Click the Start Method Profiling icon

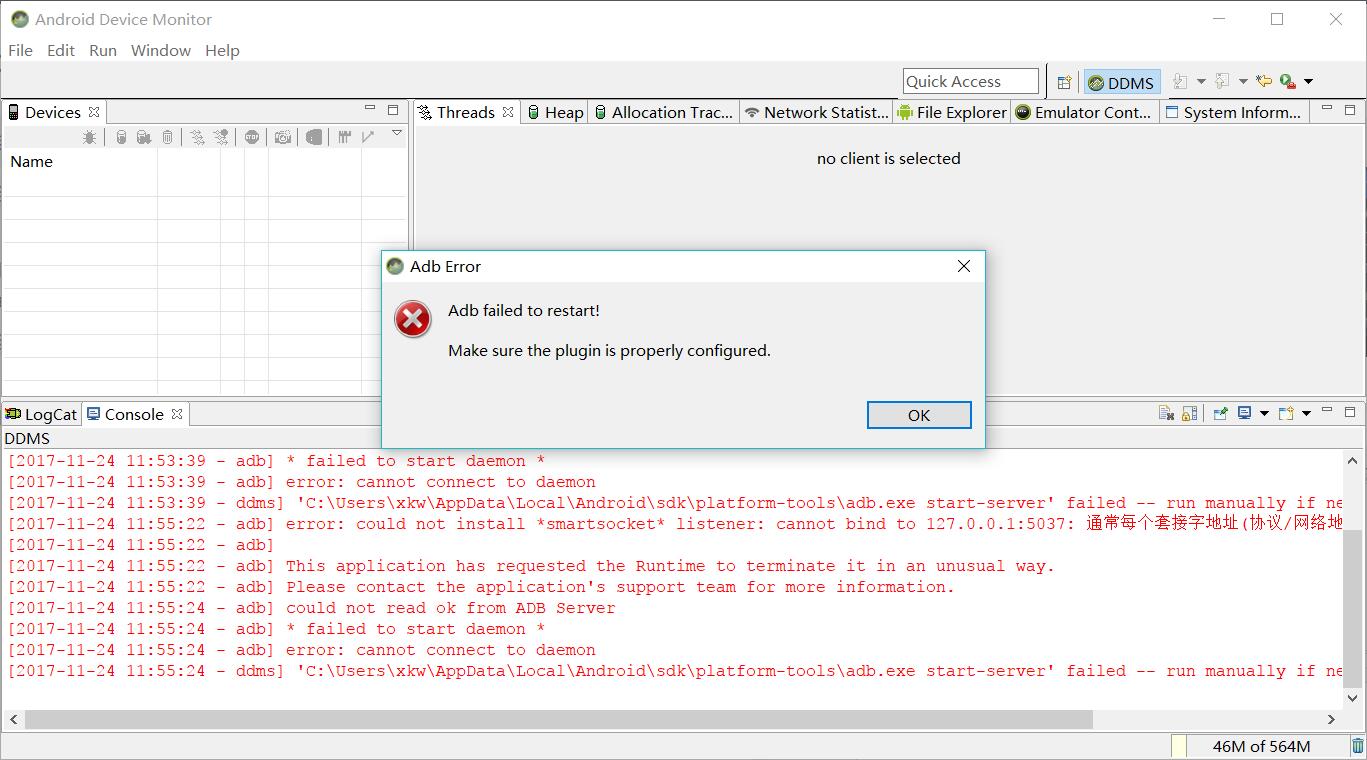tap(221, 137)
